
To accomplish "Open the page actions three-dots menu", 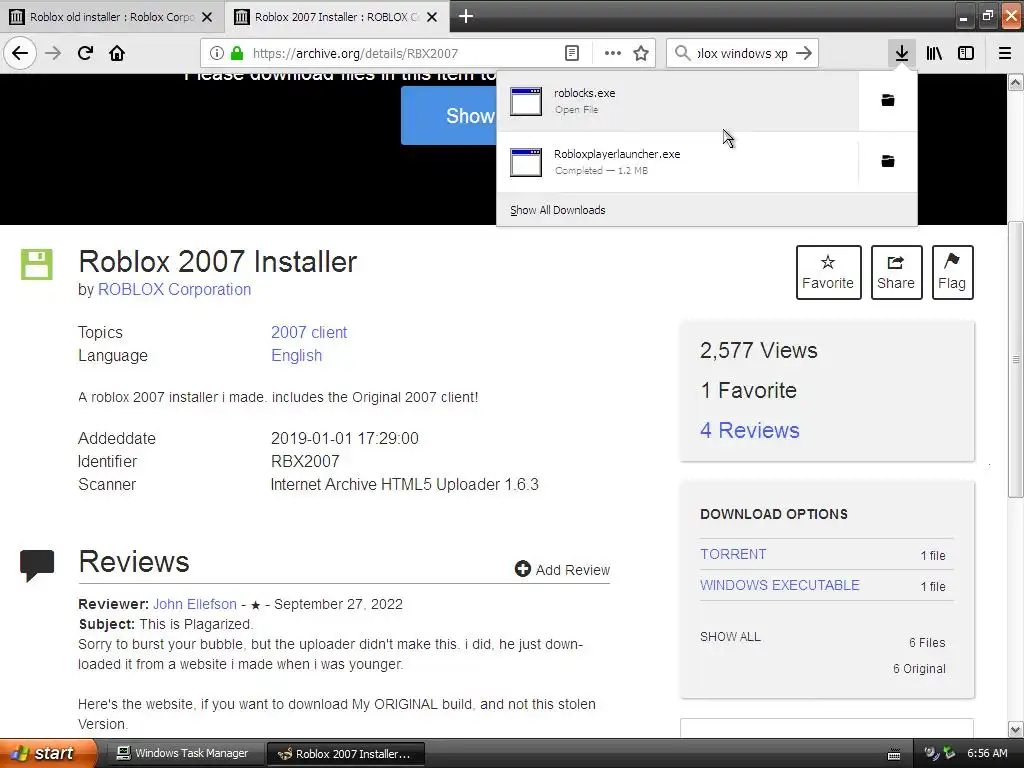I will (x=613, y=53).
